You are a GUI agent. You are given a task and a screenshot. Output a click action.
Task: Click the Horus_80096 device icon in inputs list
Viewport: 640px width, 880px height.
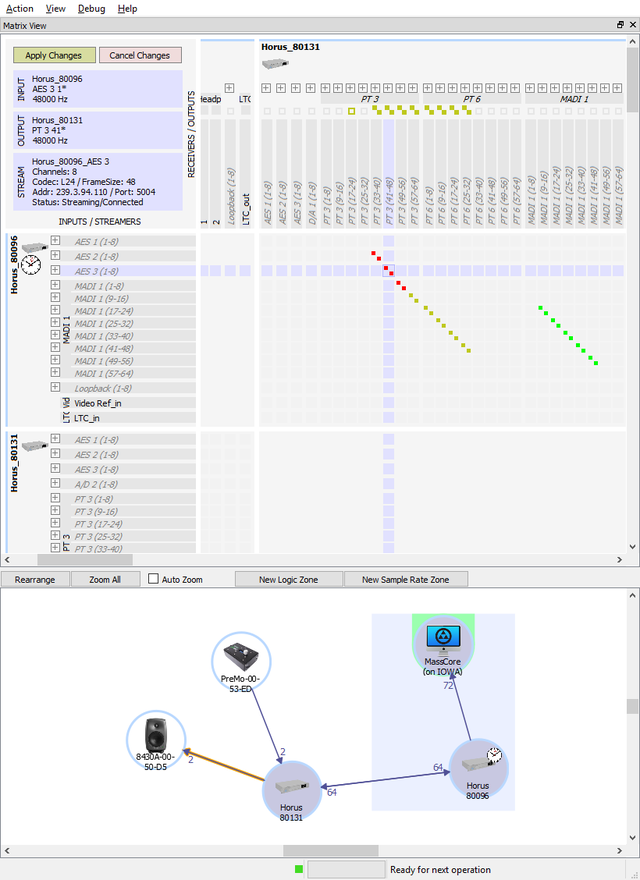35,248
